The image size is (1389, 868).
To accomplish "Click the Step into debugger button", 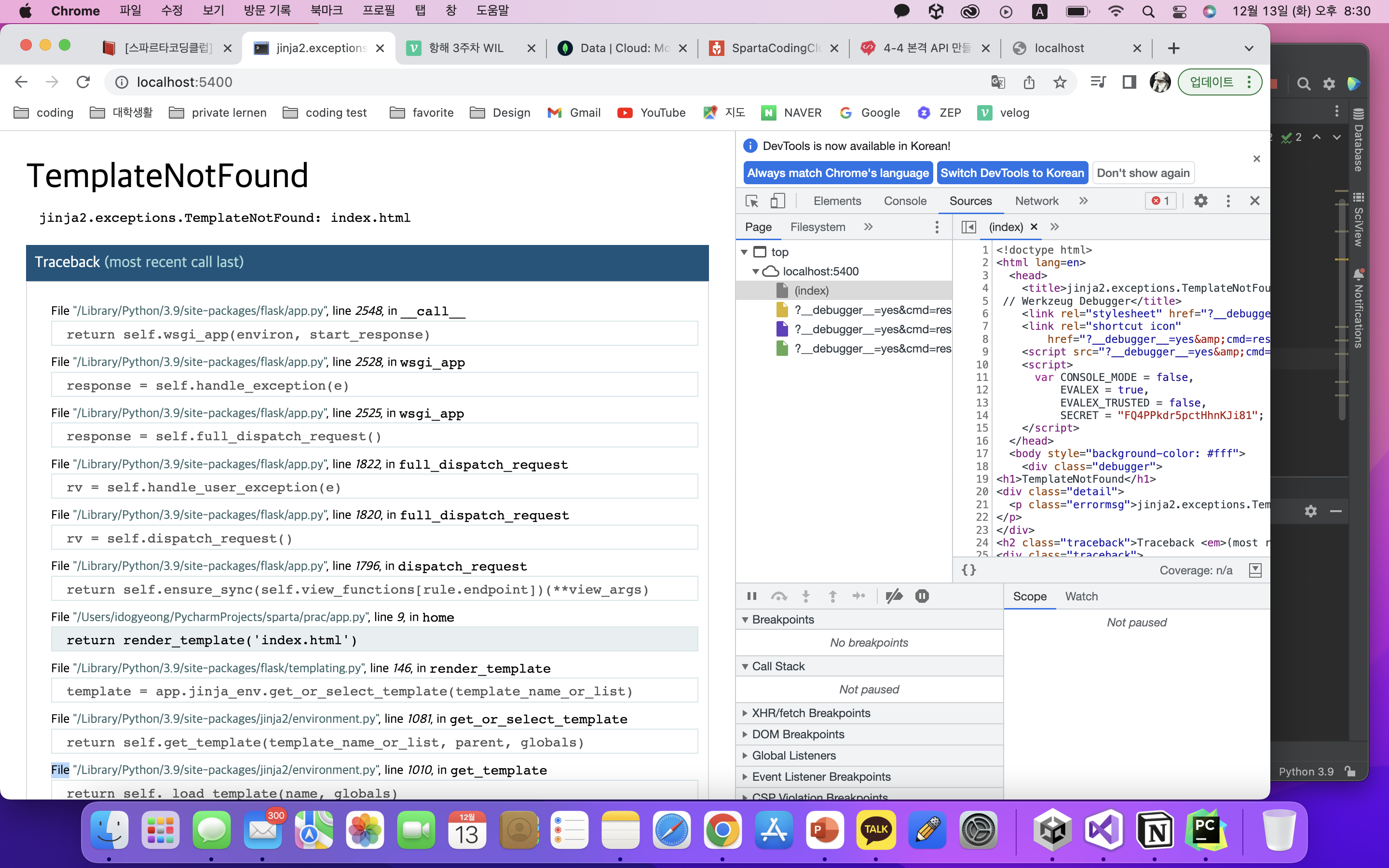I will point(806,597).
